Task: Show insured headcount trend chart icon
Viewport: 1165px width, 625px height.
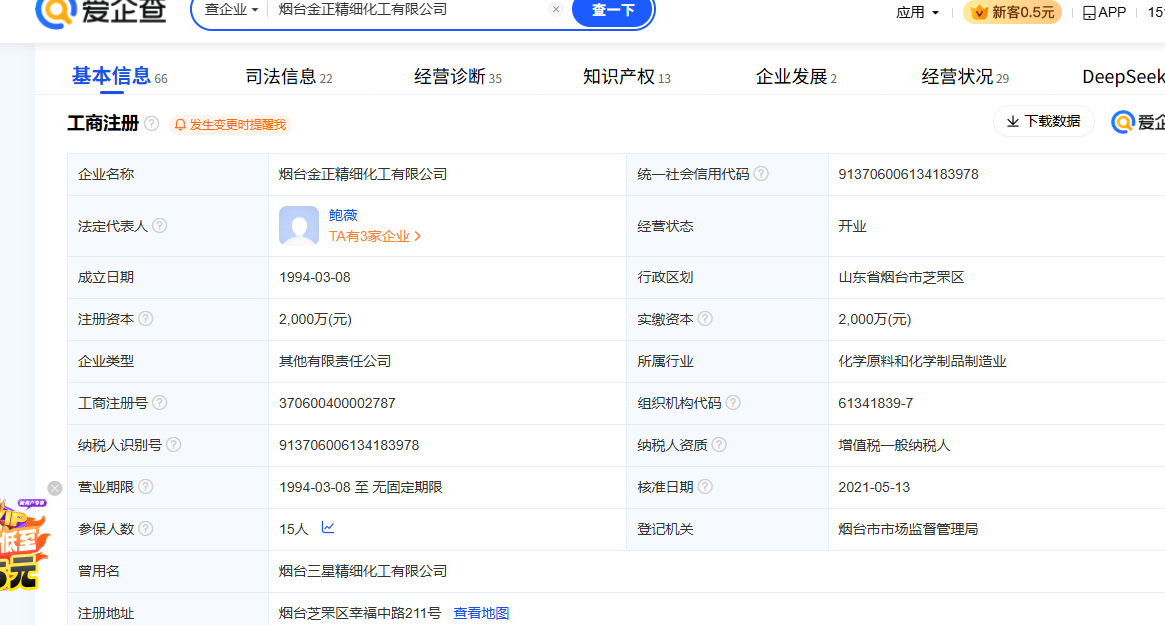Action: pos(328,528)
